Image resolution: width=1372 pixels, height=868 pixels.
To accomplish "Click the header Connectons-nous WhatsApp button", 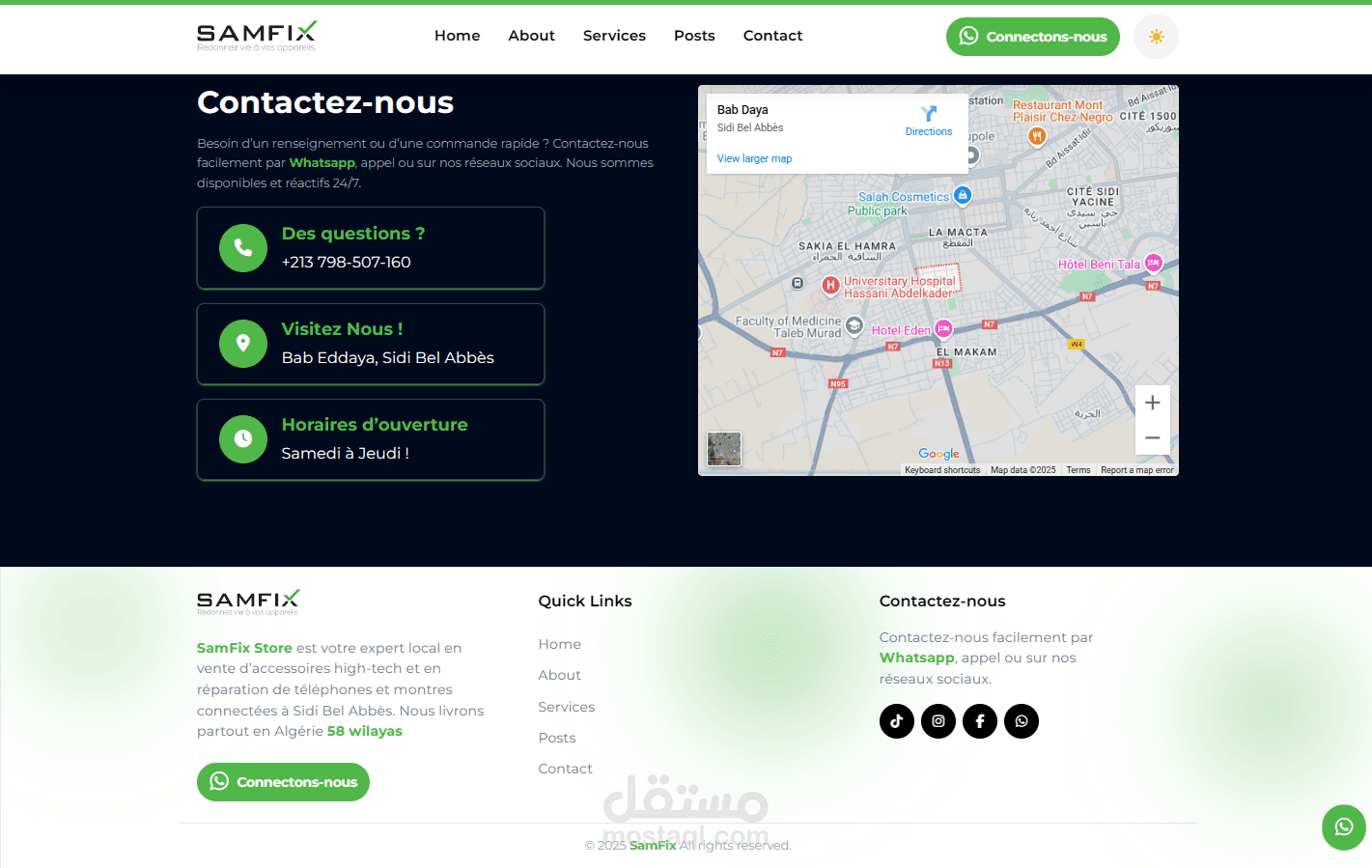I will click(x=1032, y=37).
